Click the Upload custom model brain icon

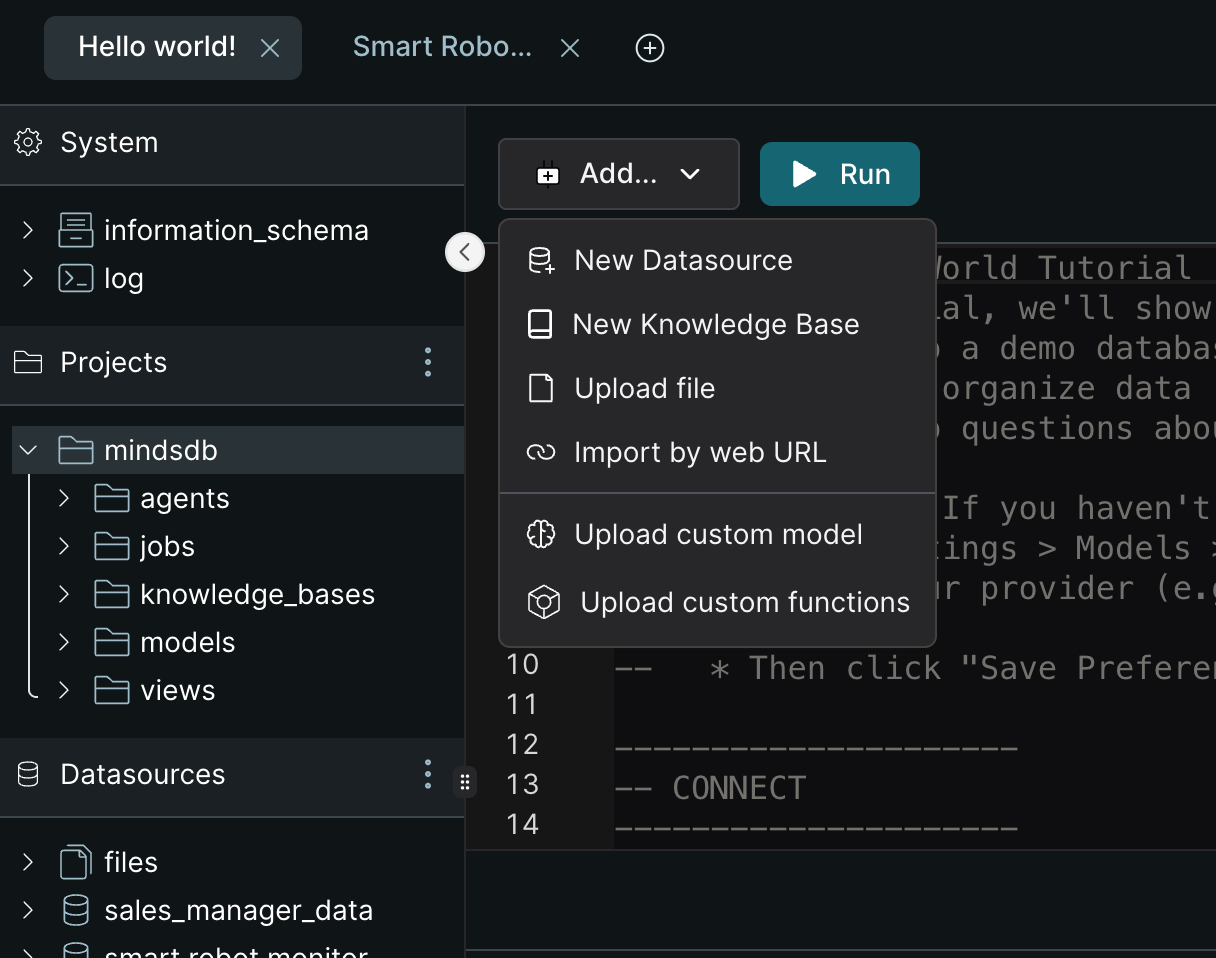[540, 534]
